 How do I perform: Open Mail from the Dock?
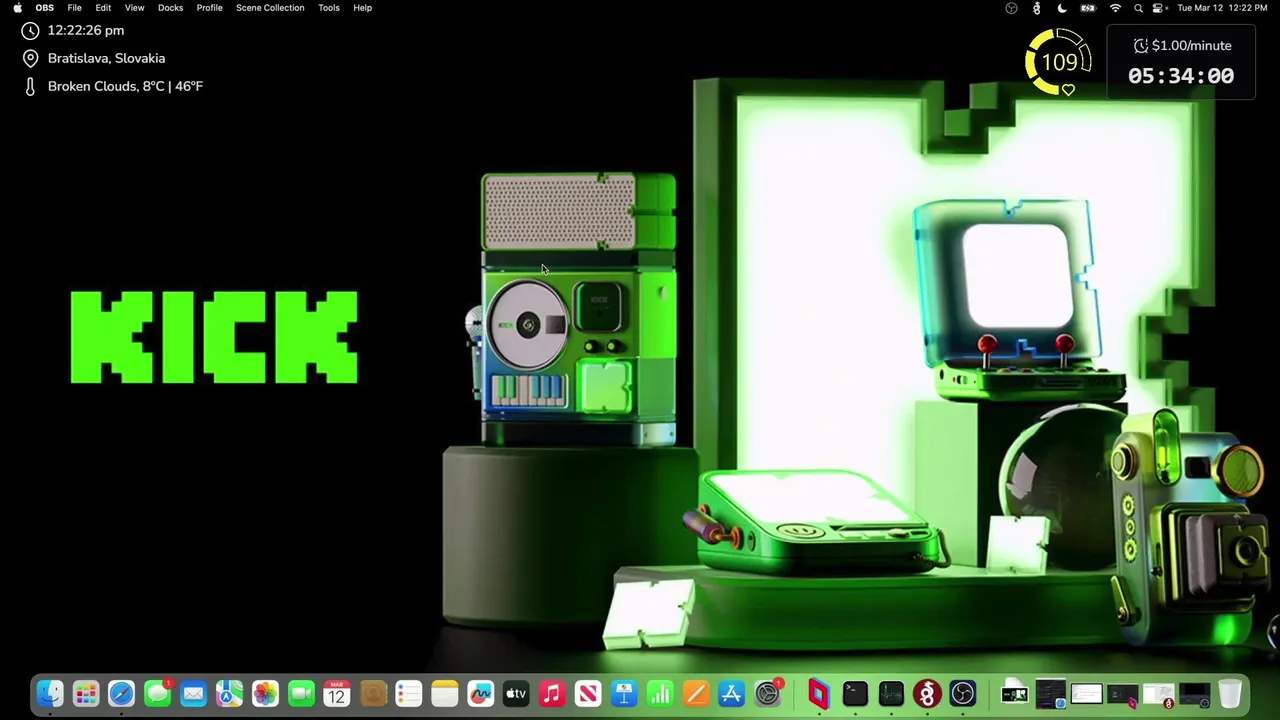(193, 693)
